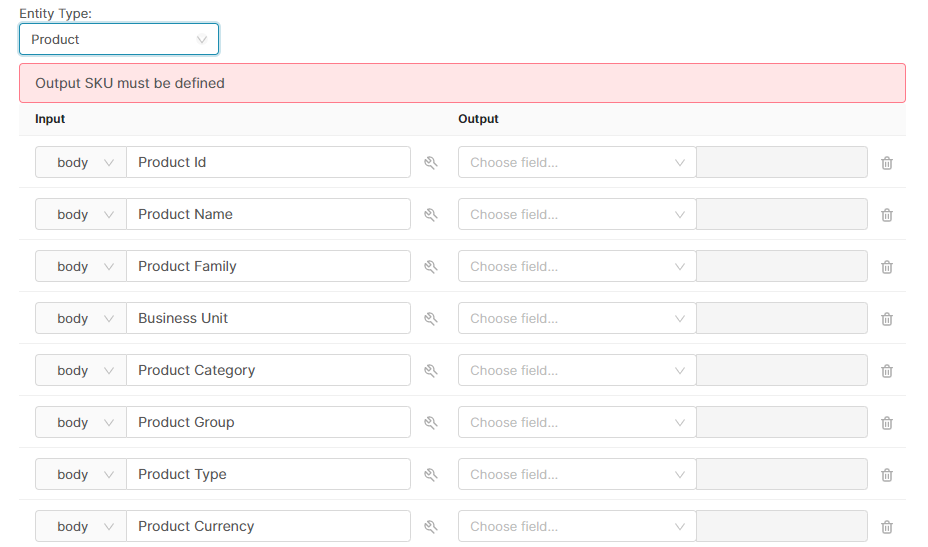This screenshot has height=547, width=928.
Task: Open the Entity Type dropdown
Action: [119, 40]
